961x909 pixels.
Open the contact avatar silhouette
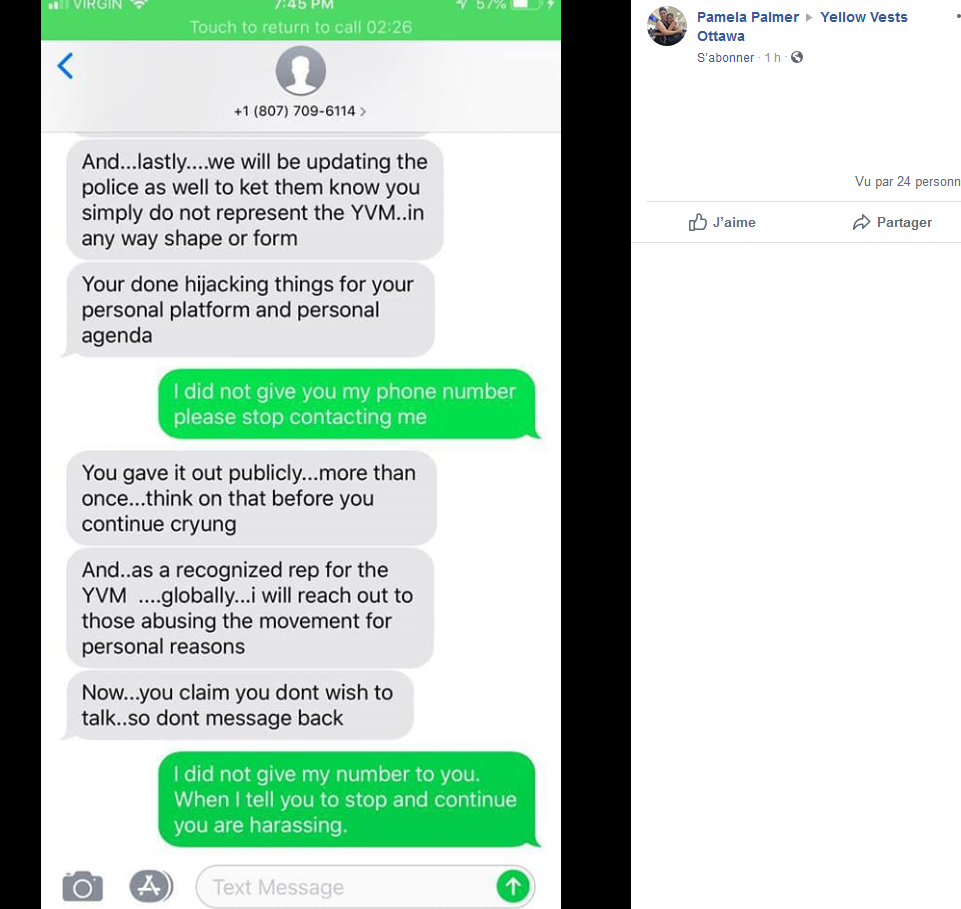pos(300,71)
